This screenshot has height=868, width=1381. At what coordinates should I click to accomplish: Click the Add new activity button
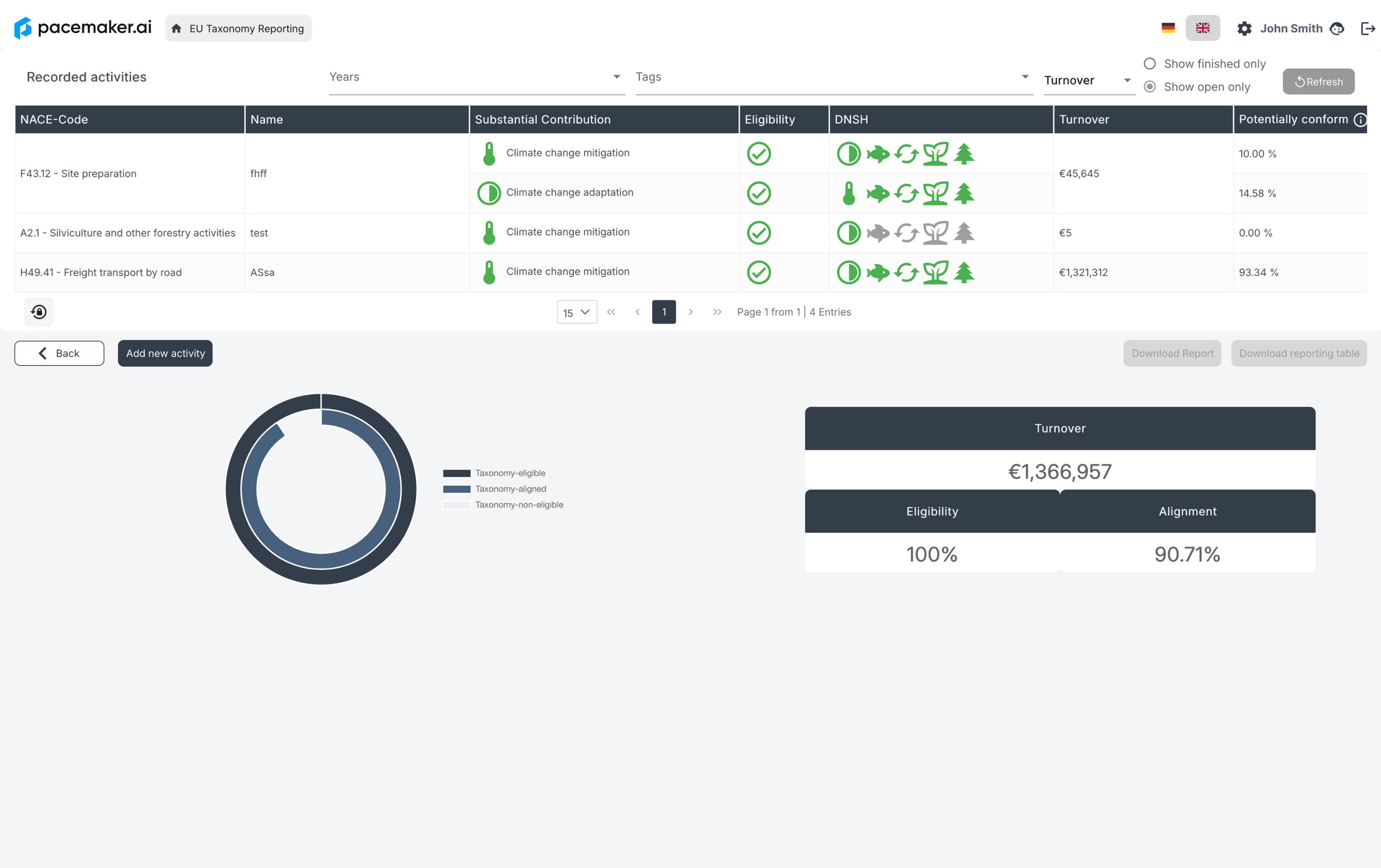[x=165, y=353]
